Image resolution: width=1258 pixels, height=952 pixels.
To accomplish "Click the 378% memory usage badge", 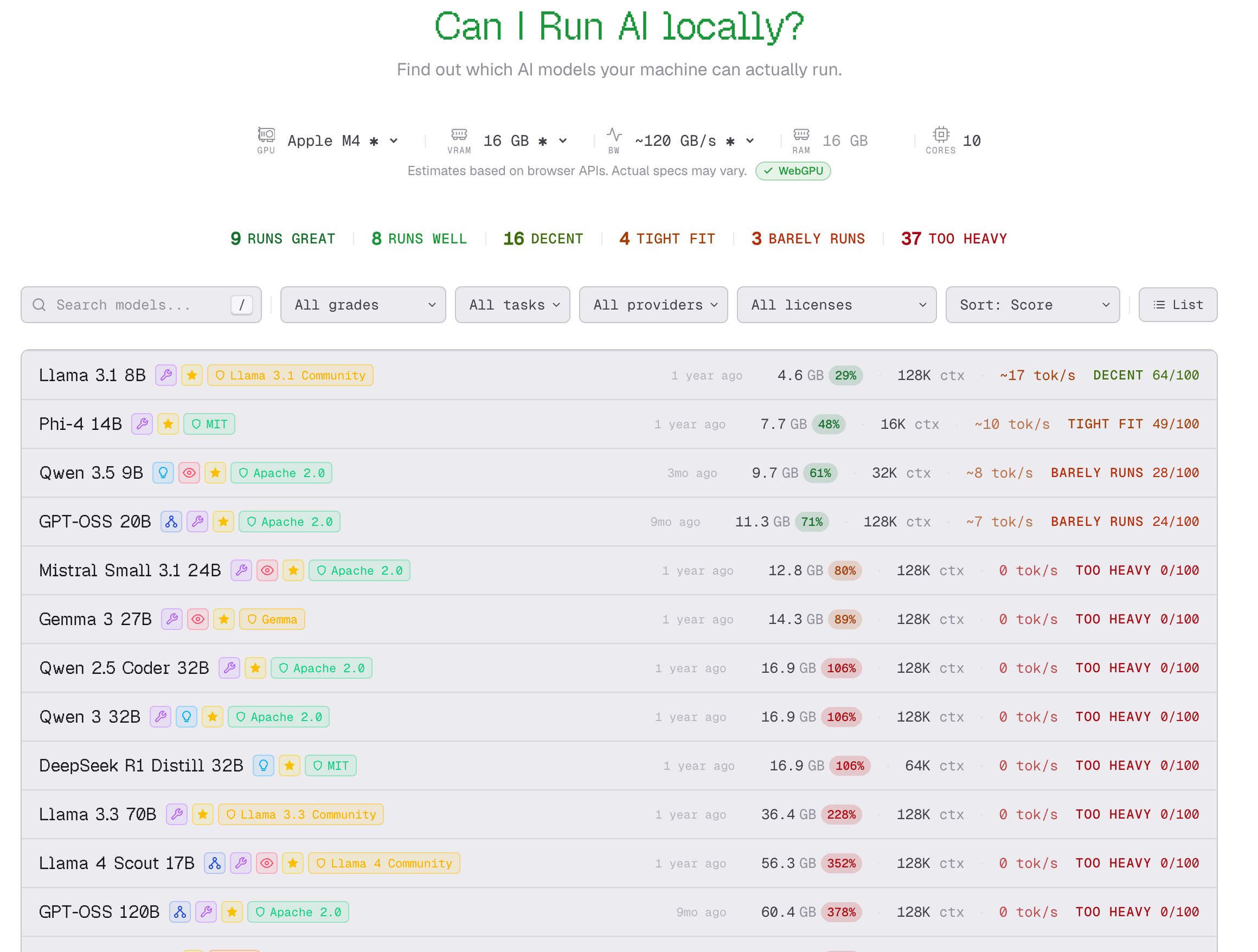I will pos(842,913).
